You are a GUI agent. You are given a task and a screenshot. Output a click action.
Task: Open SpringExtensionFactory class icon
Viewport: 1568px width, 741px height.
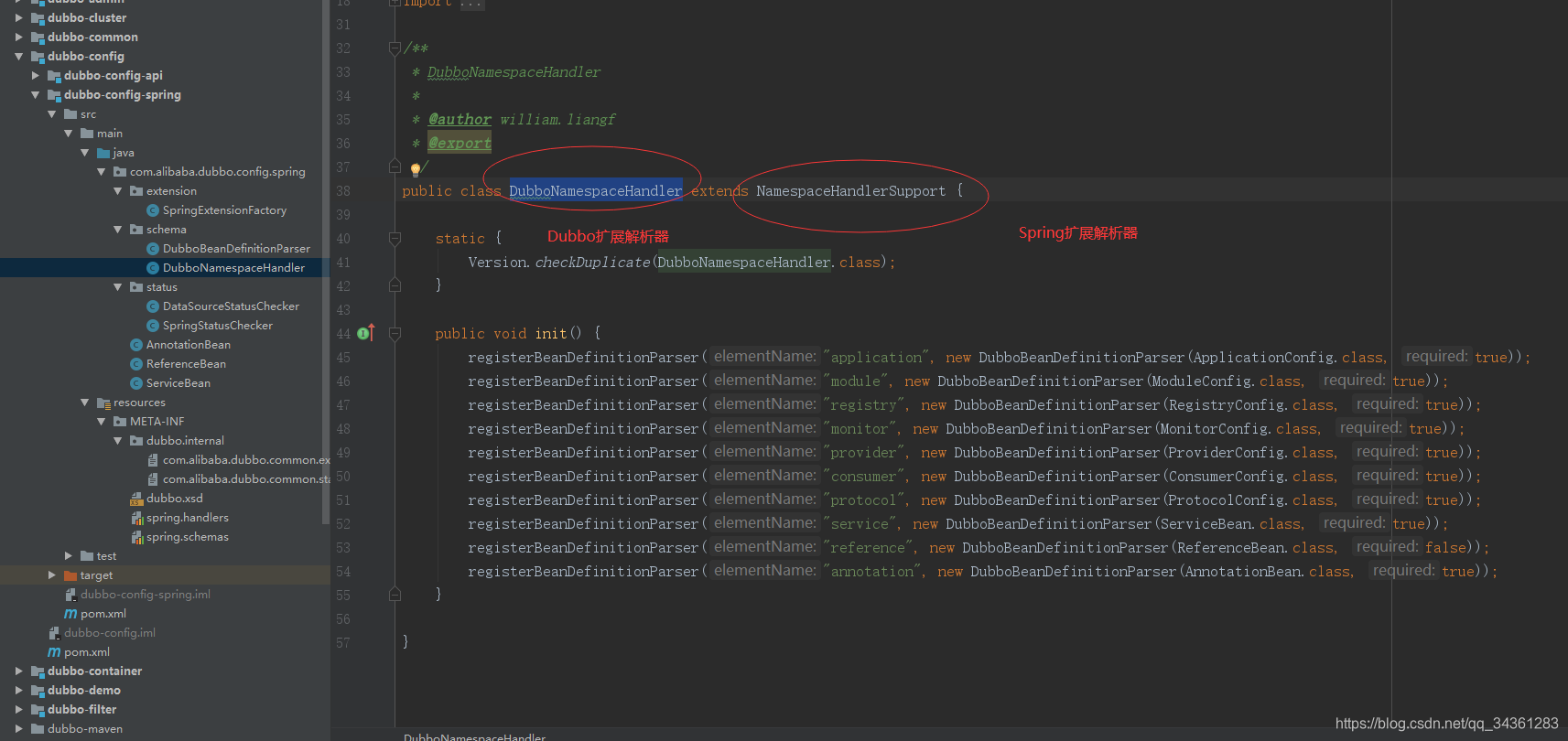tap(153, 210)
